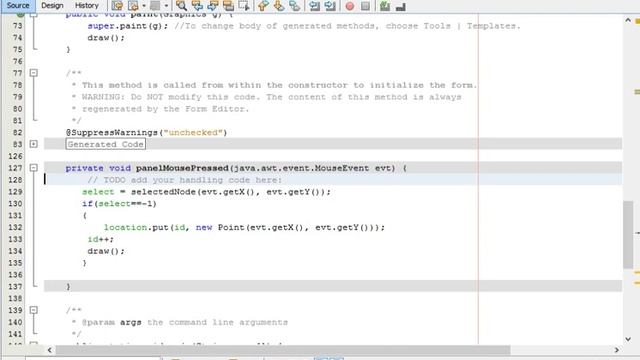Toggle Highlight Search in toolbar
This screenshot has height=360, width=640.
(x=228, y=6)
